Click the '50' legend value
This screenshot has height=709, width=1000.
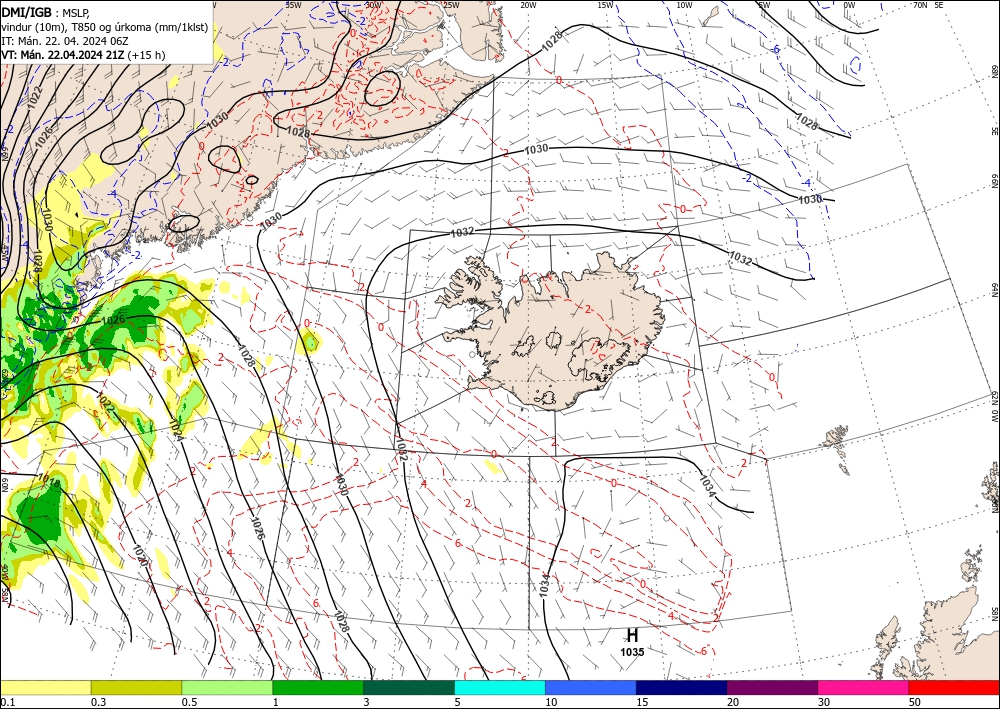point(915,702)
